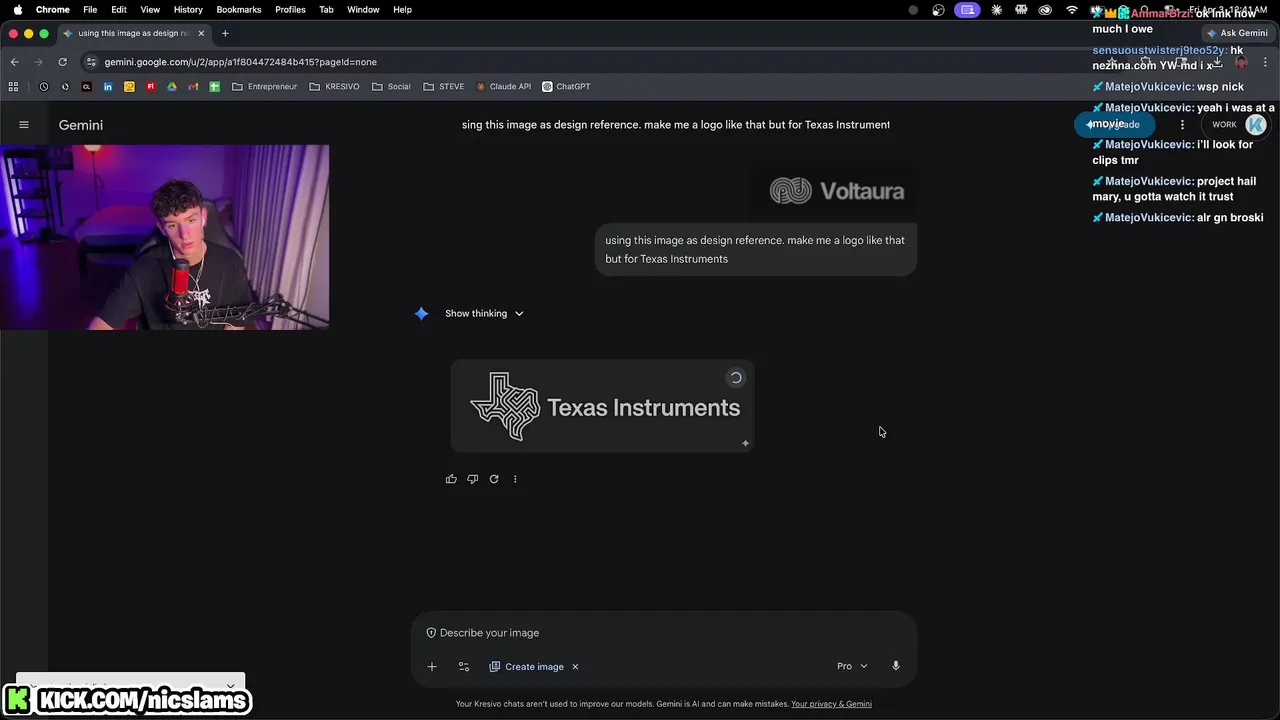Close the current Gemini browser tab
This screenshot has width=1280, height=720.
pos(201,33)
